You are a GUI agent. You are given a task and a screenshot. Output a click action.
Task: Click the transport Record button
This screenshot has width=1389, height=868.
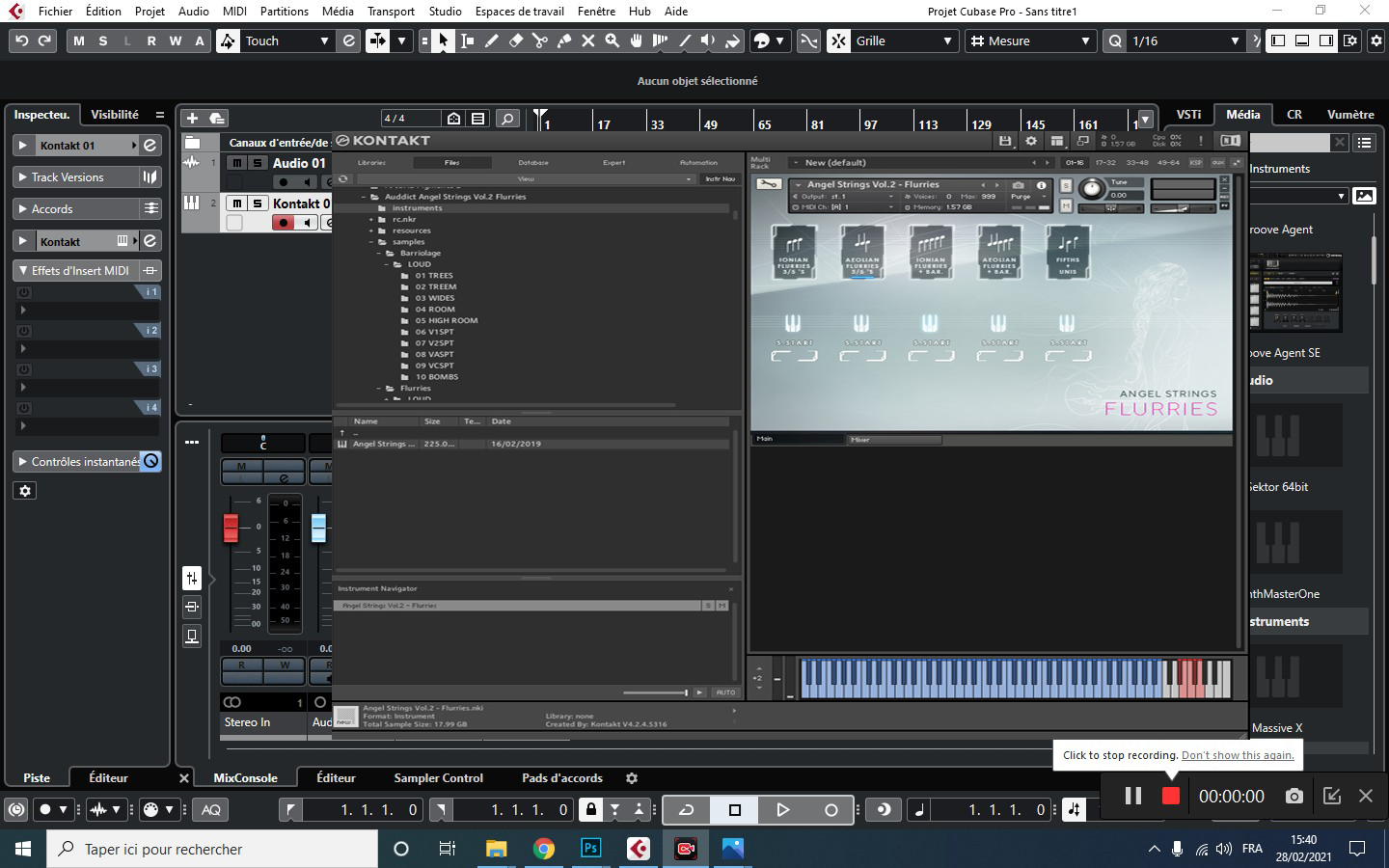(x=831, y=810)
